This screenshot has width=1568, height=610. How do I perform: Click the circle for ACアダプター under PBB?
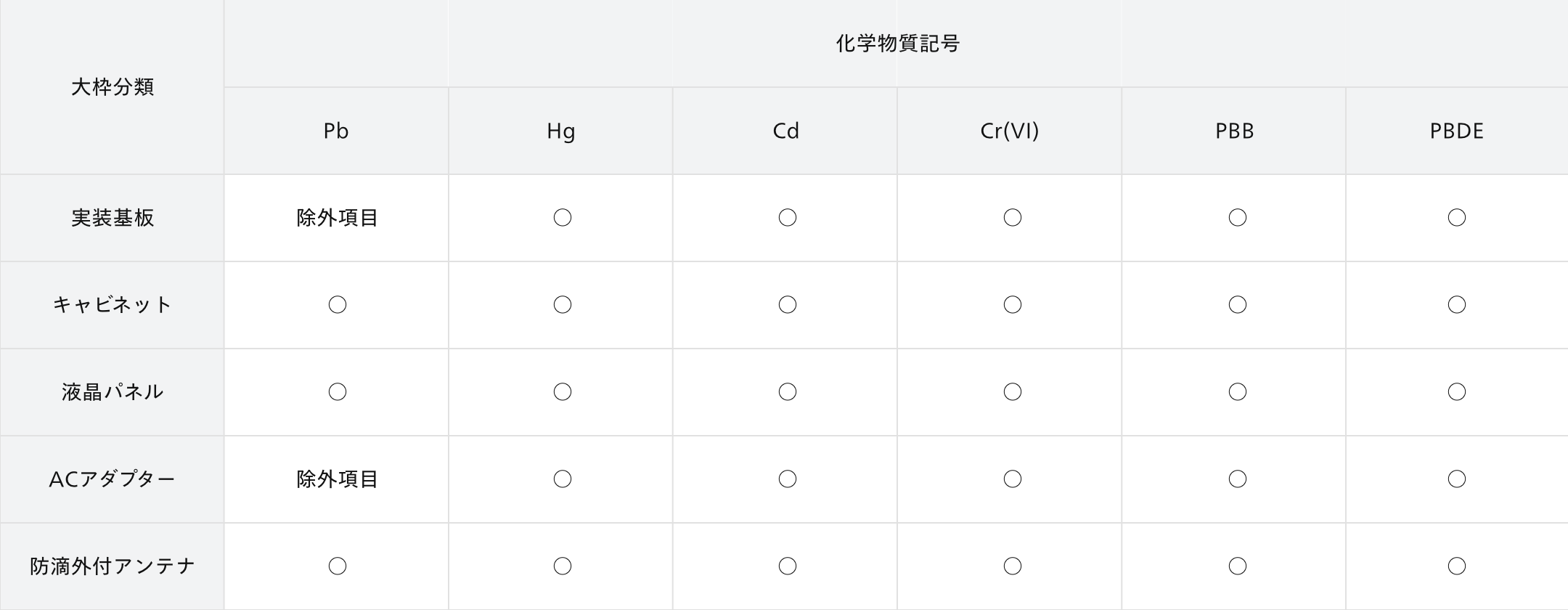(x=1238, y=479)
